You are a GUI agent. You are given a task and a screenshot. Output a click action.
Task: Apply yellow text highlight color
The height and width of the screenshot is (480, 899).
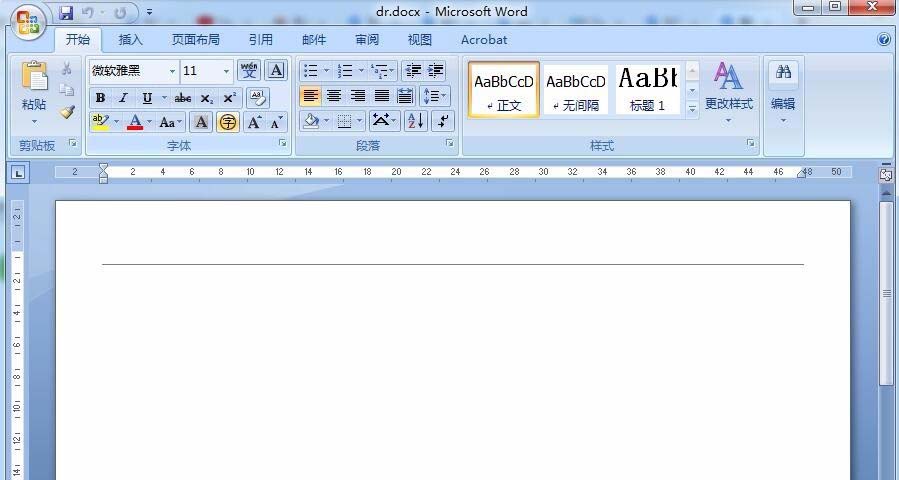coord(100,122)
